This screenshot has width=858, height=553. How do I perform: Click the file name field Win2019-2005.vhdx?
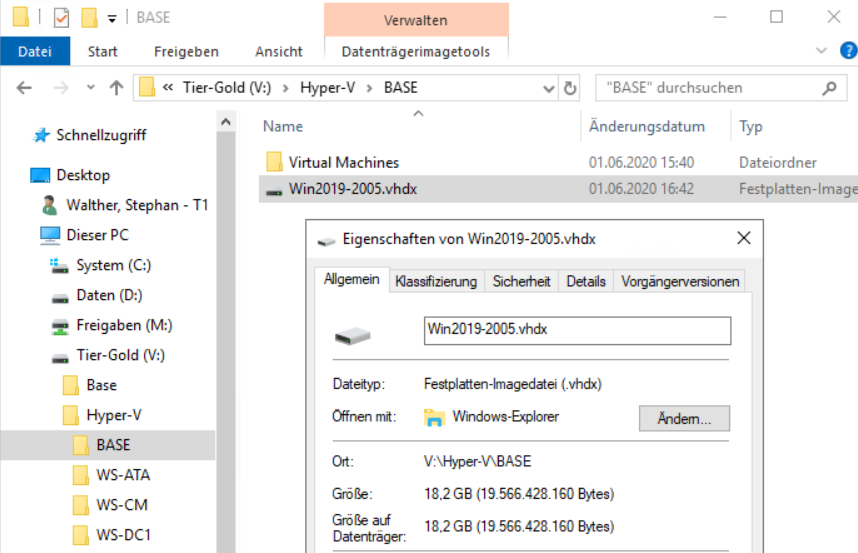tap(577, 330)
